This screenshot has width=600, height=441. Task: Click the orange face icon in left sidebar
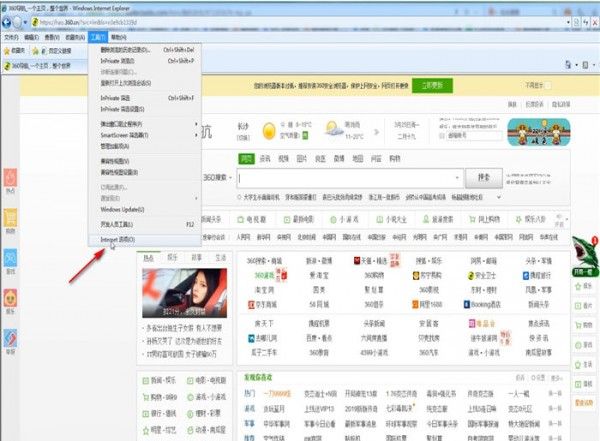point(10,298)
